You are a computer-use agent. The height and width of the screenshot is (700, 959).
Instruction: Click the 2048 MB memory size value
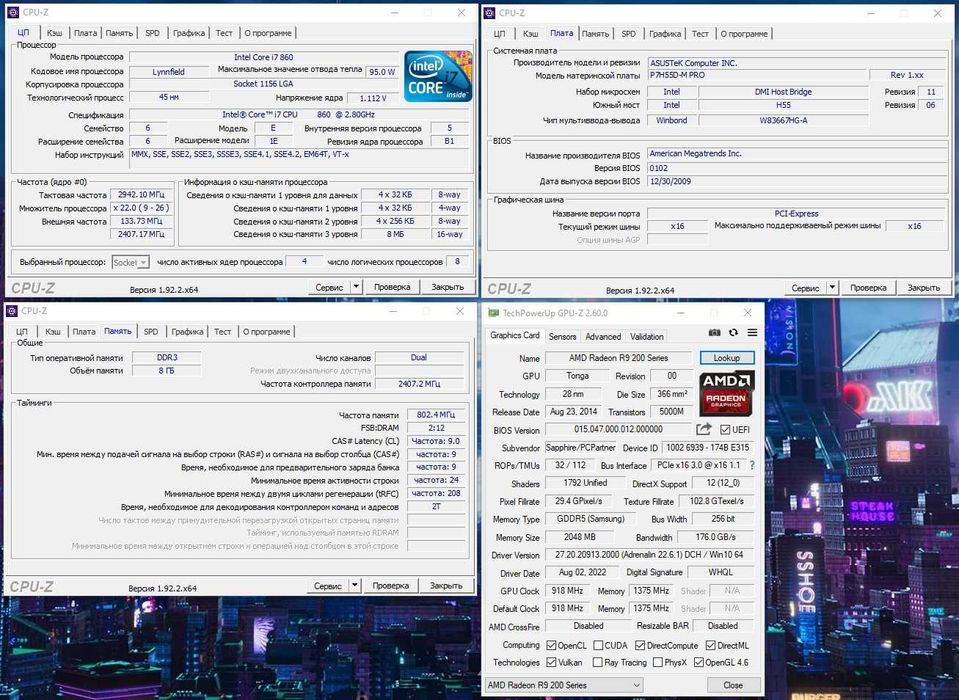click(x=579, y=537)
